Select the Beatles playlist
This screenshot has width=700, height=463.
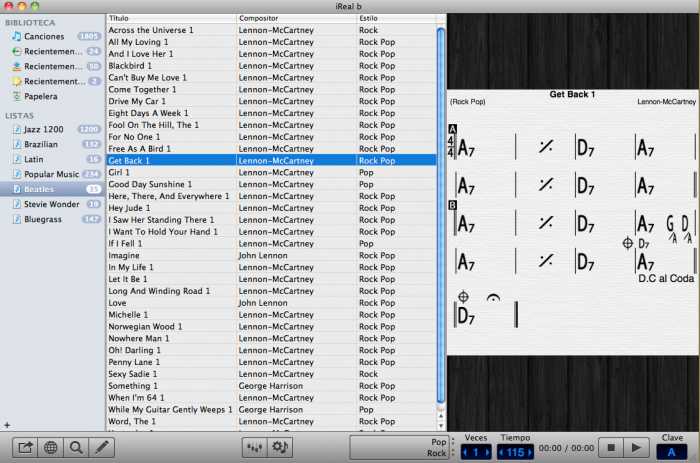pos(53,189)
